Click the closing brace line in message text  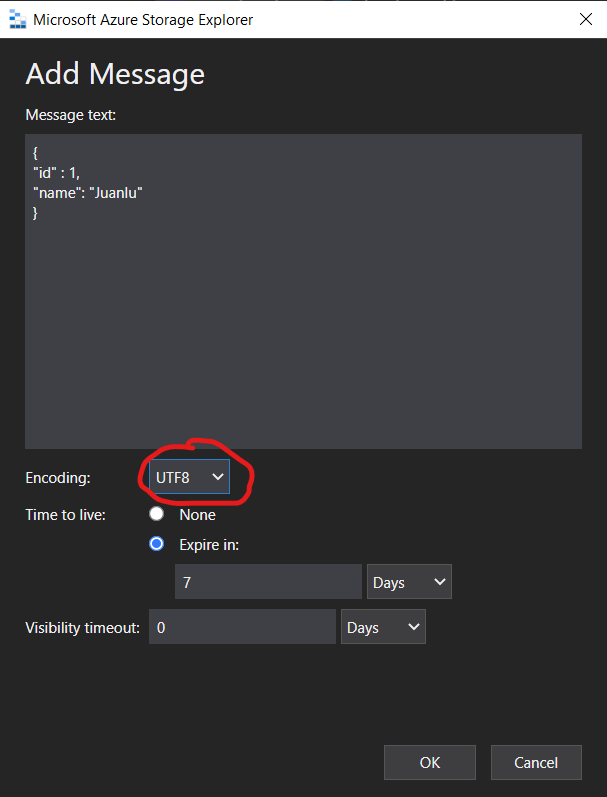[36, 213]
